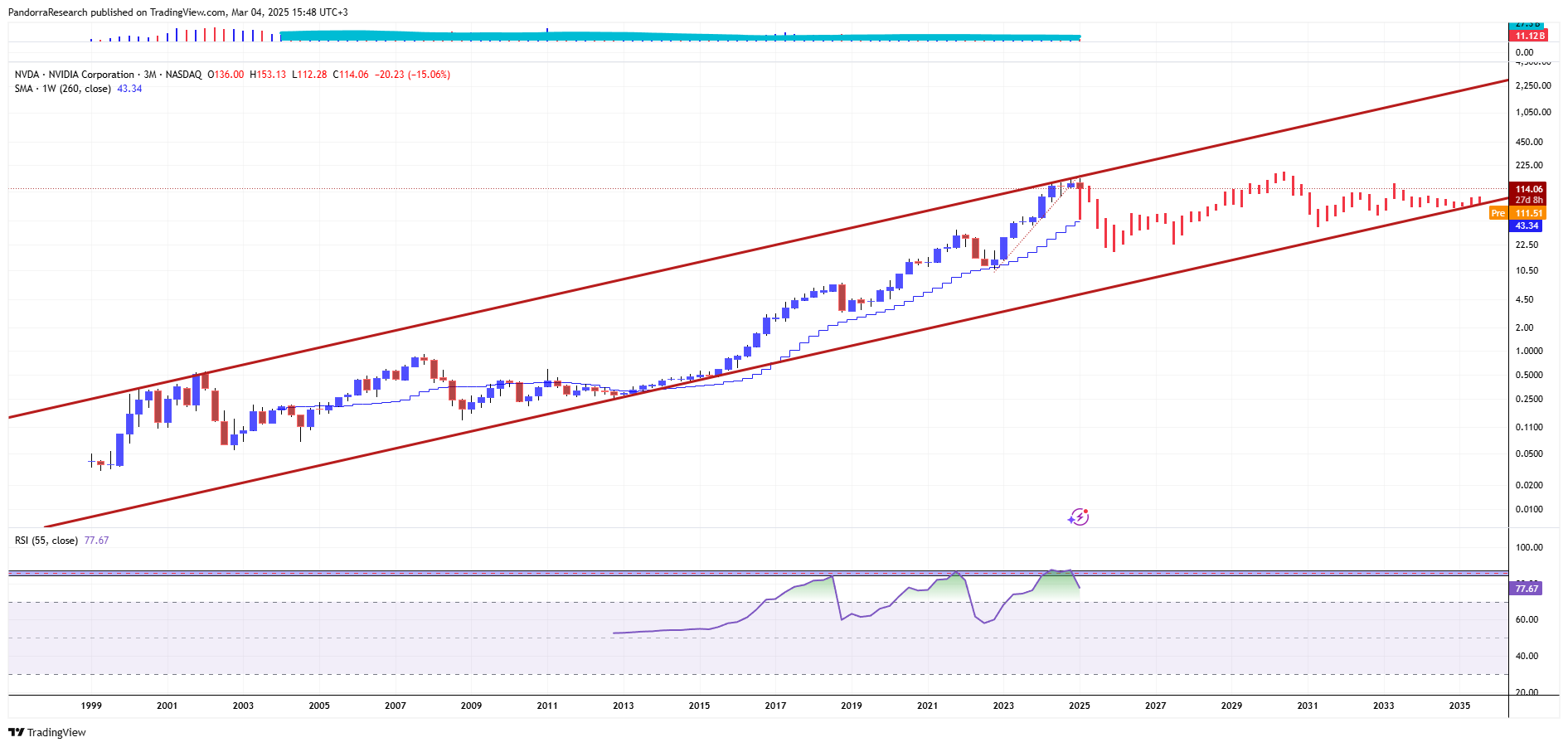Image resolution: width=1568 pixels, height=747 pixels.
Task: Click the purple 77.67 RSI axis label
Action: (x=1527, y=589)
